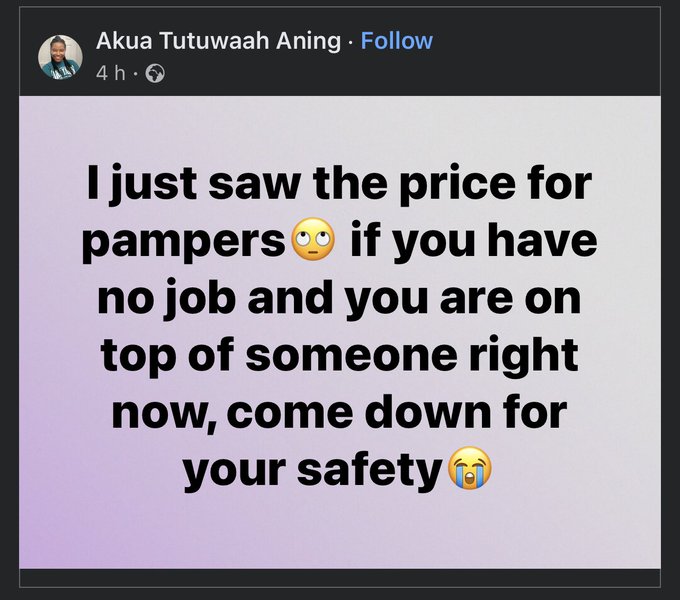Click the eye-rolling emoji after "pampers"
Image resolution: width=680 pixels, height=600 pixels.
point(314,239)
